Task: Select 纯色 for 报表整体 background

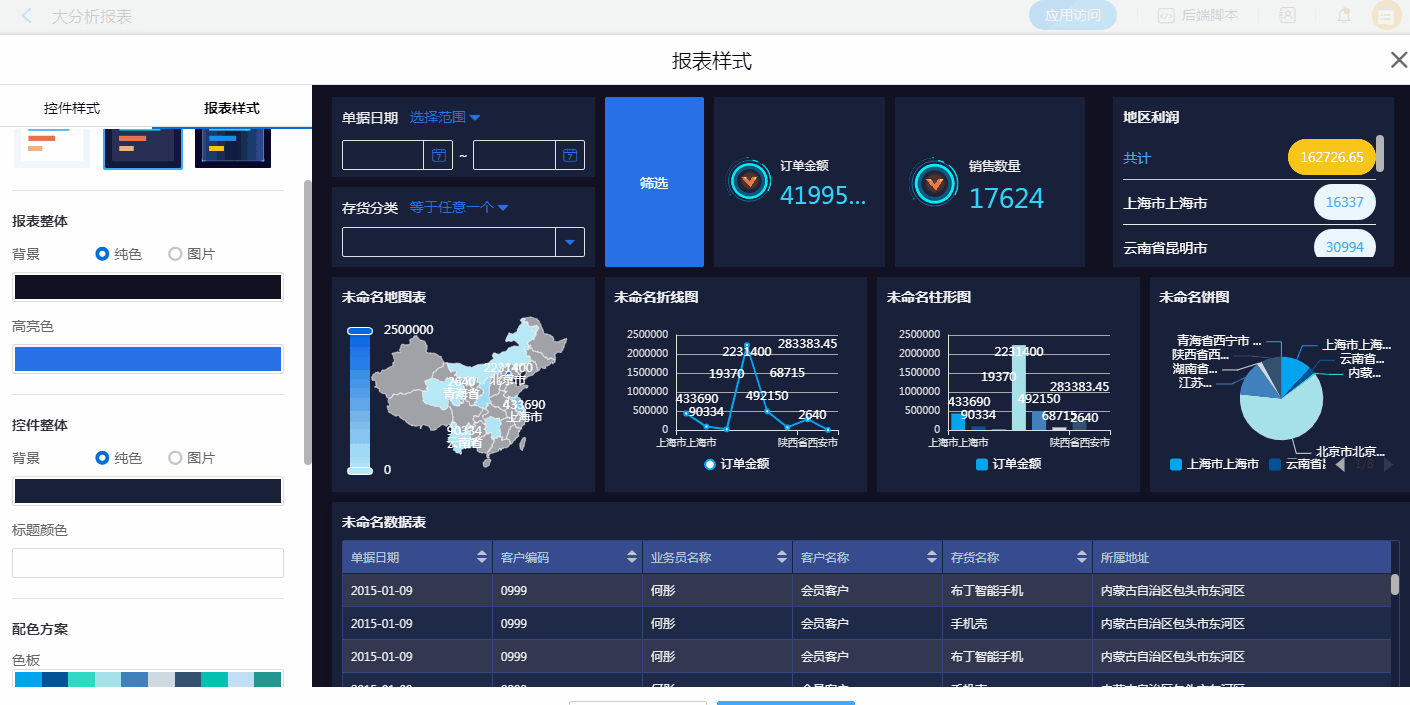Action: pos(102,254)
